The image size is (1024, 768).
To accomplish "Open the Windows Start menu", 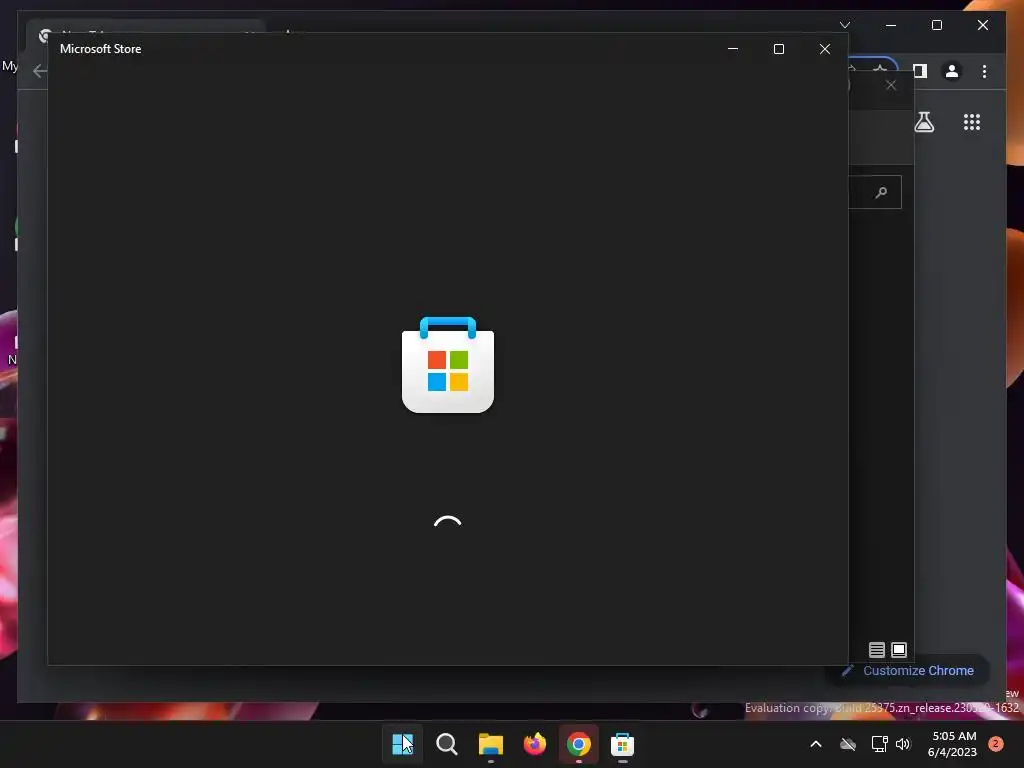I will click(402, 744).
